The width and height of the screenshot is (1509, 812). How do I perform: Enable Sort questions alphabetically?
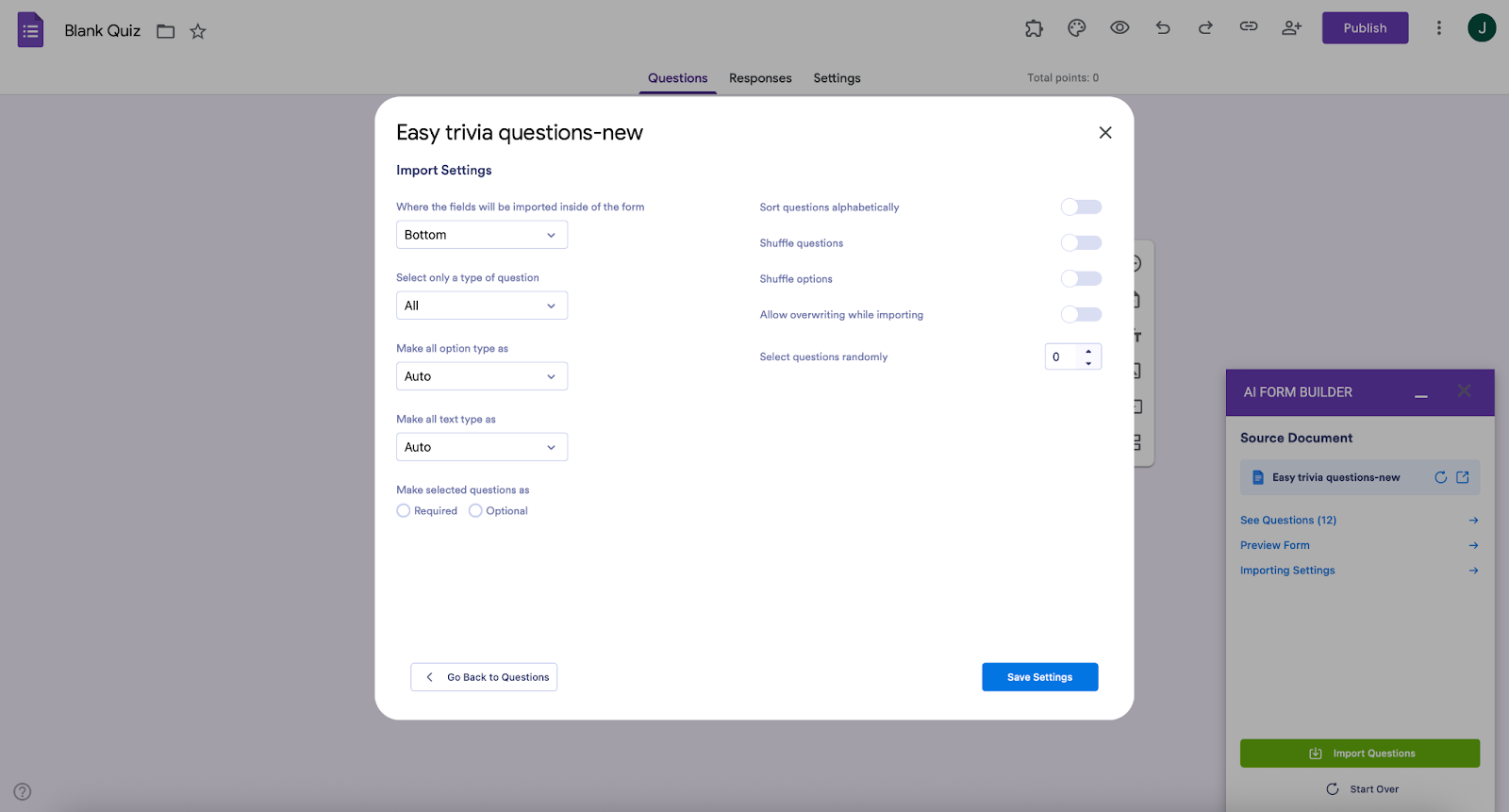(x=1080, y=207)
